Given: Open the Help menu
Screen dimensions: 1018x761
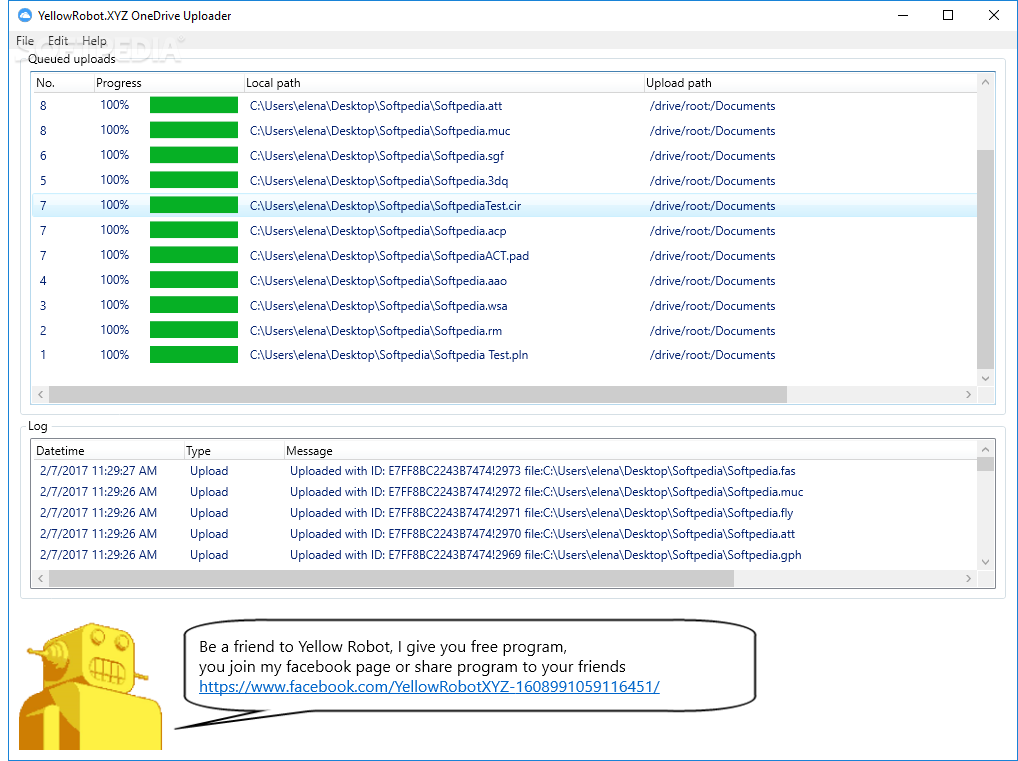Looking at the screenshot, I should tap(94, 41).
